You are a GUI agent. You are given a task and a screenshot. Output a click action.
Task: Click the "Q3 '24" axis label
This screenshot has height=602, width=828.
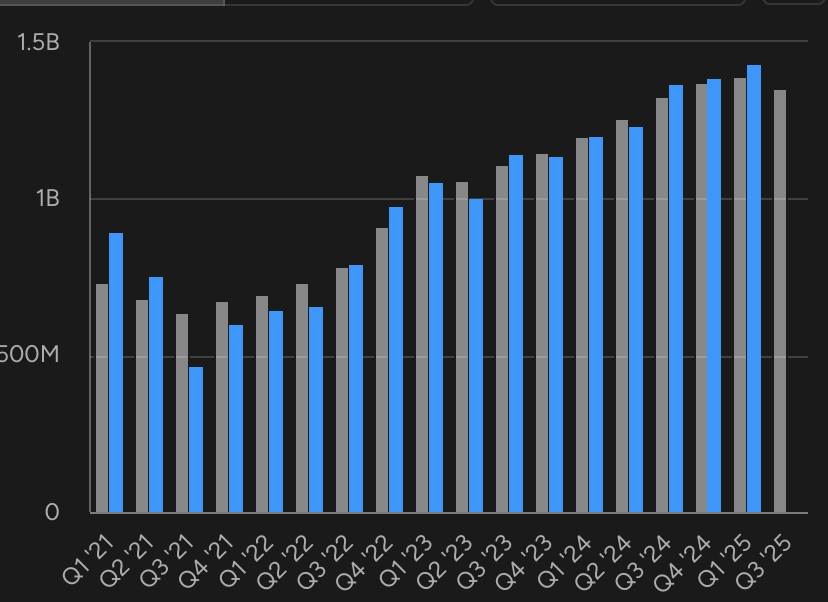click(645, 562)
